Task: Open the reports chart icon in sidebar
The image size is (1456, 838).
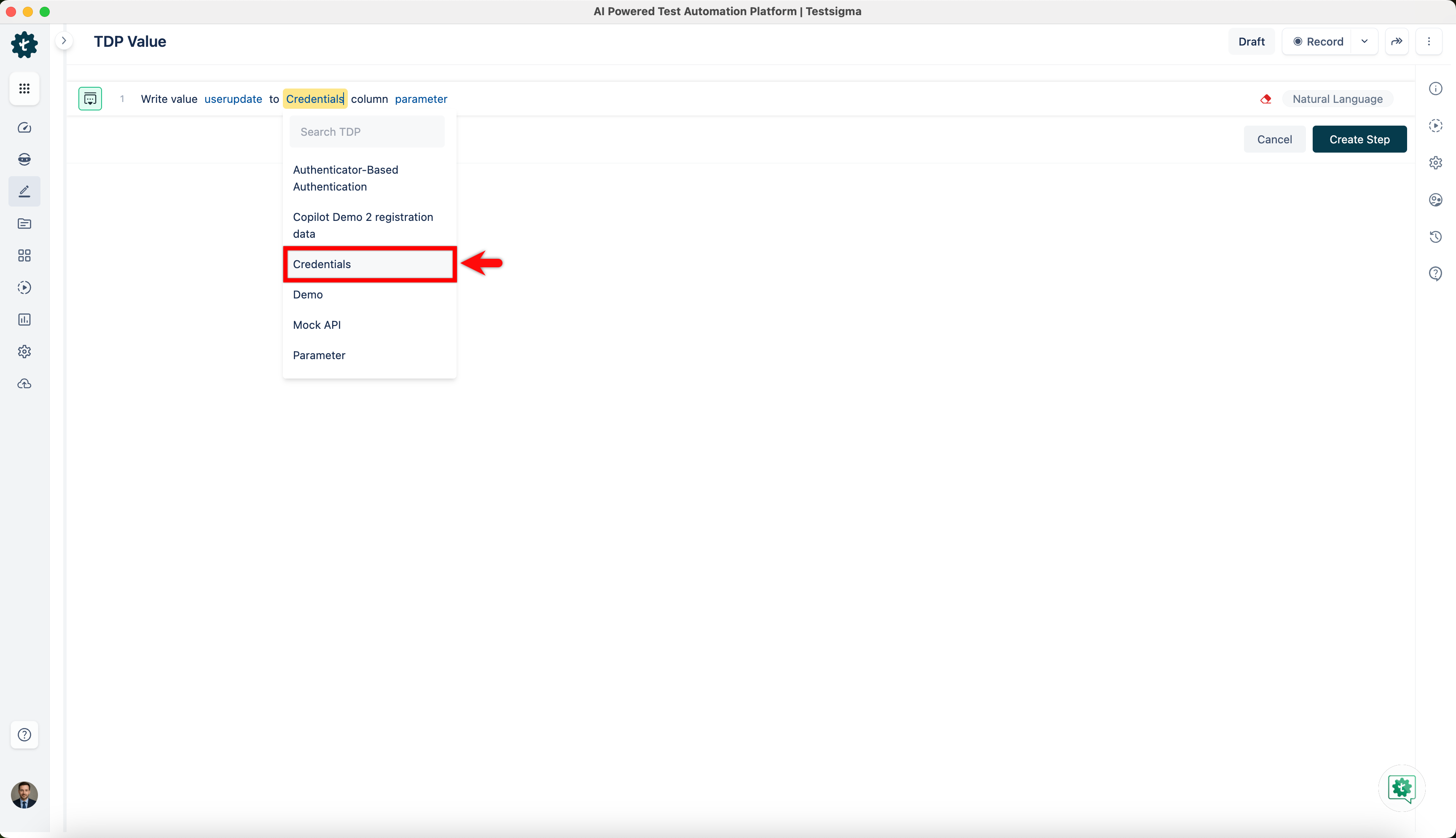Action: pyautogui.click(x=24, y=320)
